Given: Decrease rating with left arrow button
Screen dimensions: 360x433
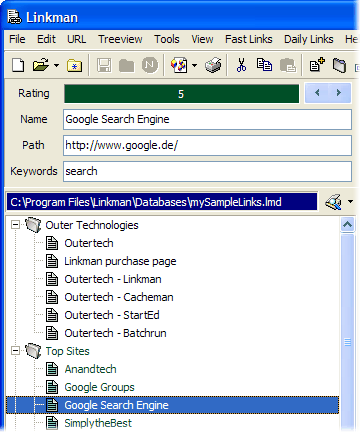Looking at the screenshot, I should [317, 93].
